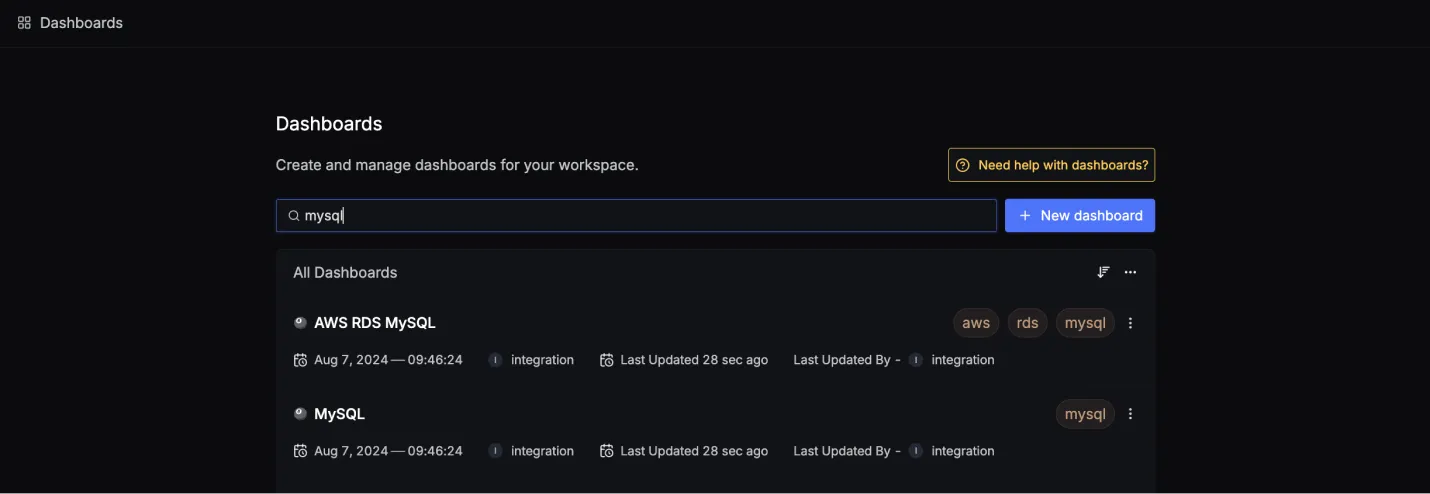Click the creator avatar in AWS RDS MySQL row
This screenshot has width=1430, height=494.
(x=495, y=360)
